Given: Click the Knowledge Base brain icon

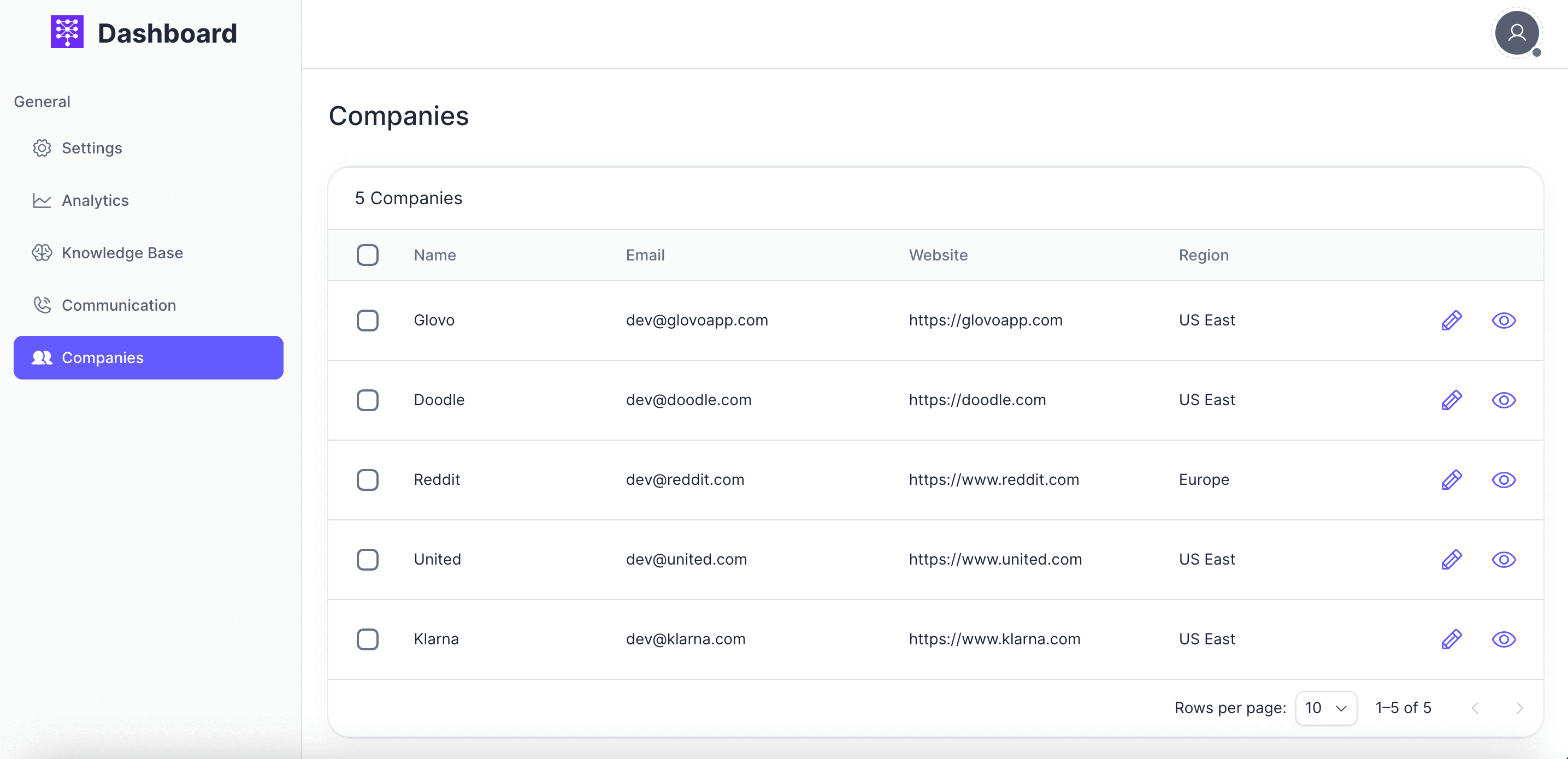Looking at the screenshot, I should pos(42,252).
